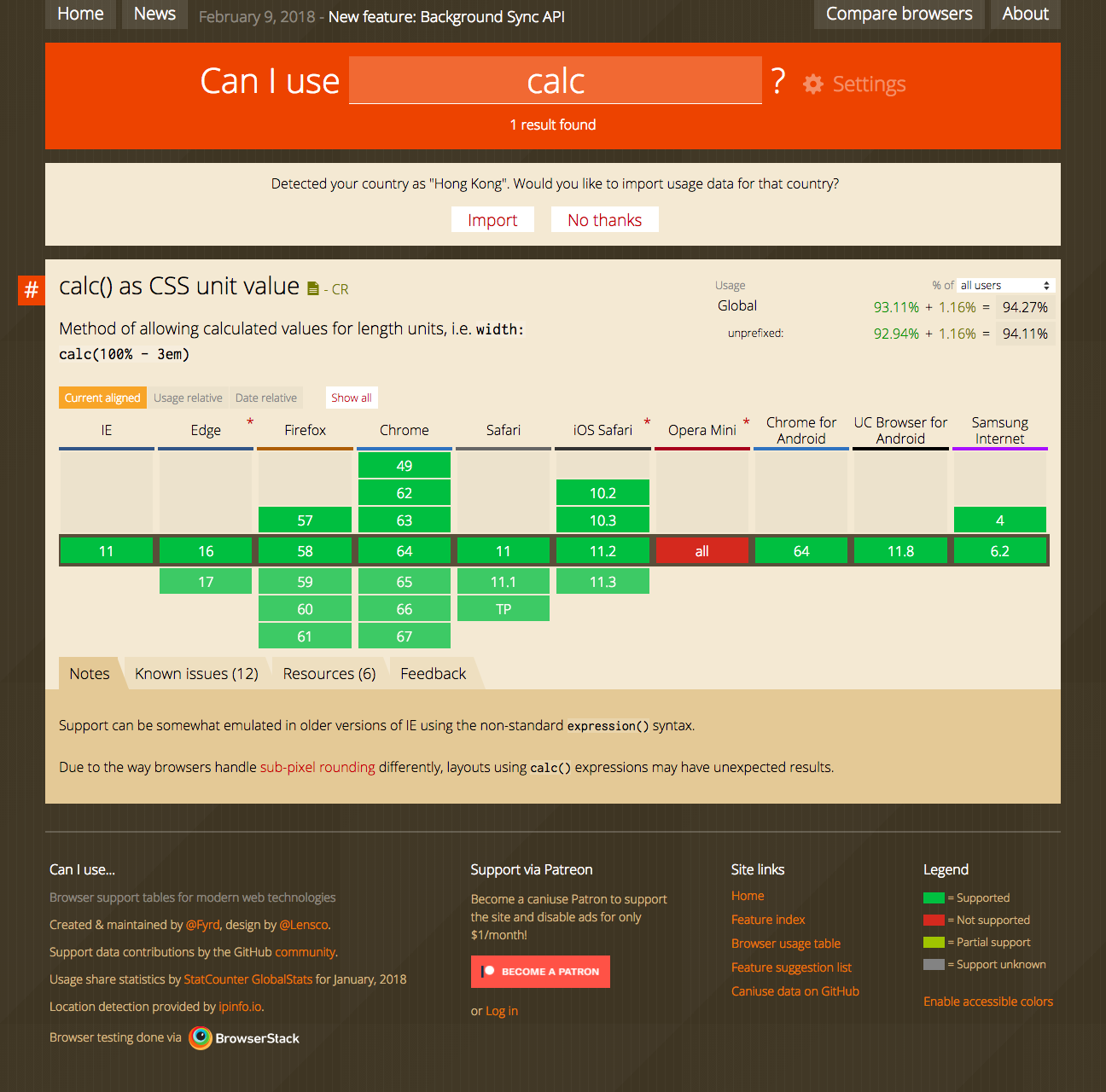Open the Home tab in top navigation
This screenshot has height=1092, width=1106.
tap(80, 14)
